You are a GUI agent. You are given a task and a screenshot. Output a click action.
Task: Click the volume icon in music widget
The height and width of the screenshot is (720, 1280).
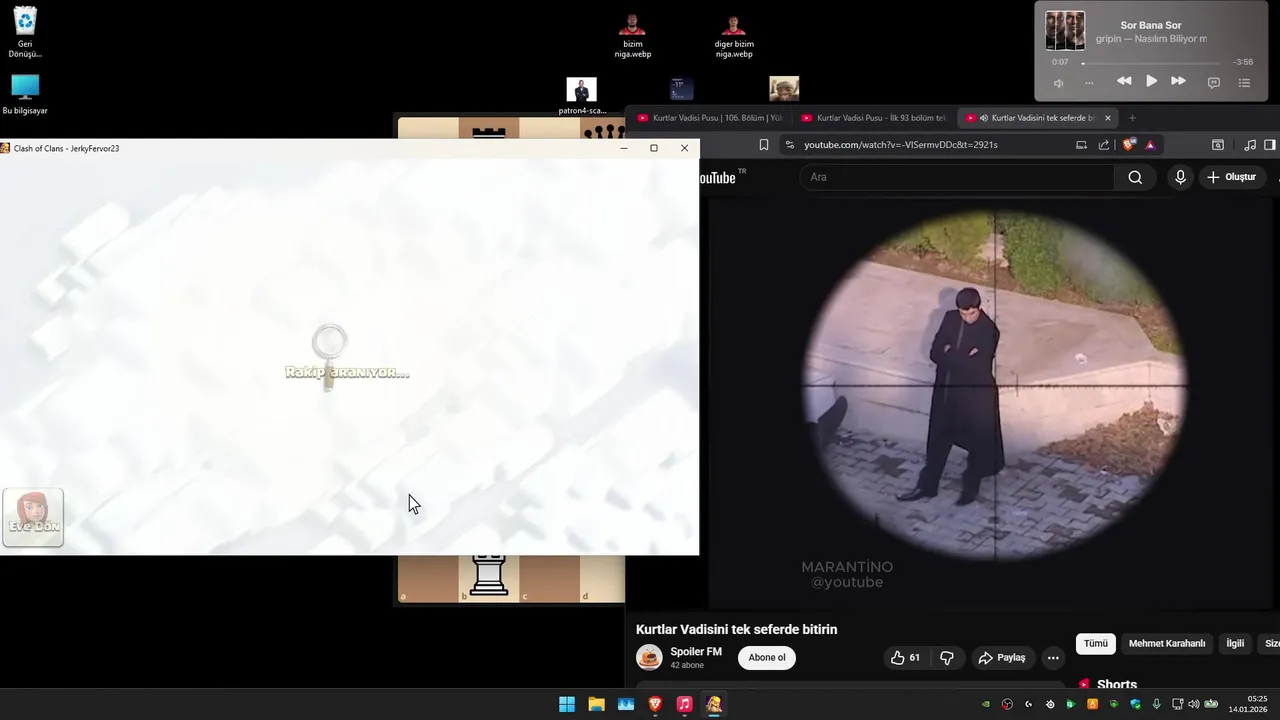pyautogui.click(x=1059, y=83)
